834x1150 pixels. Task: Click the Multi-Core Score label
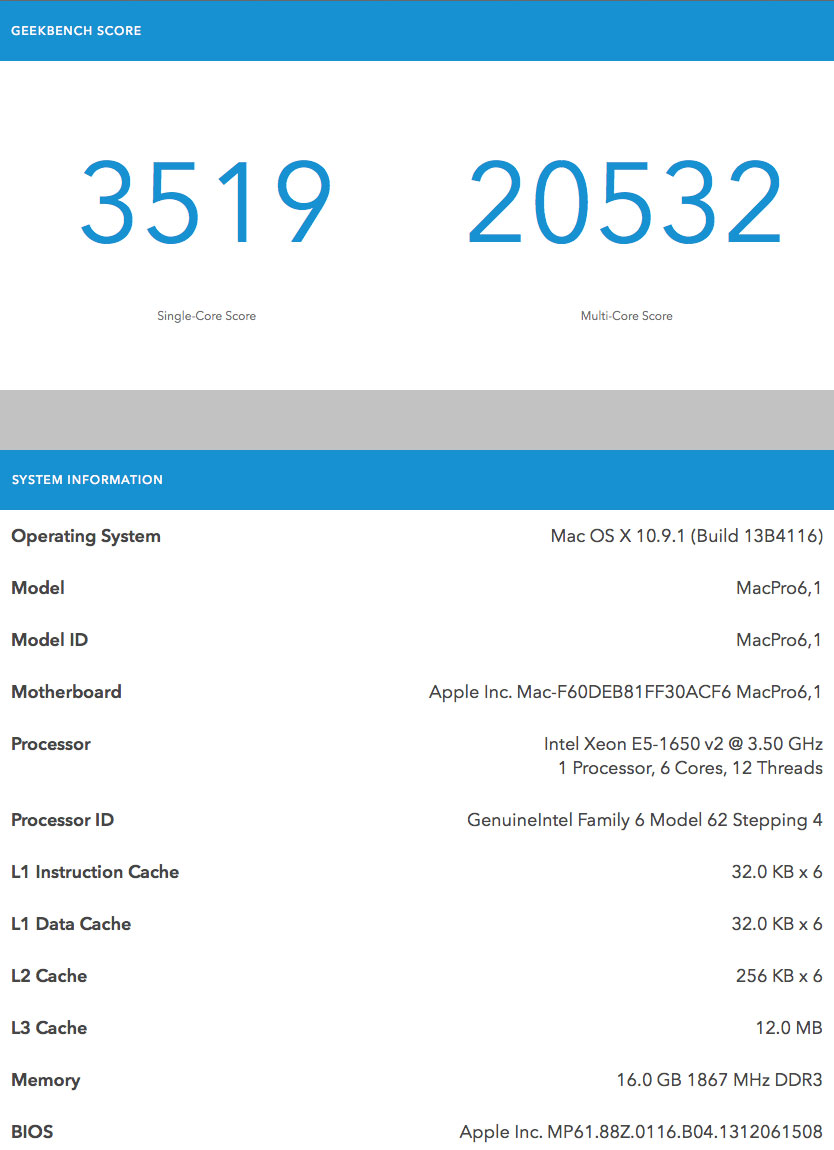pos(626,316)
